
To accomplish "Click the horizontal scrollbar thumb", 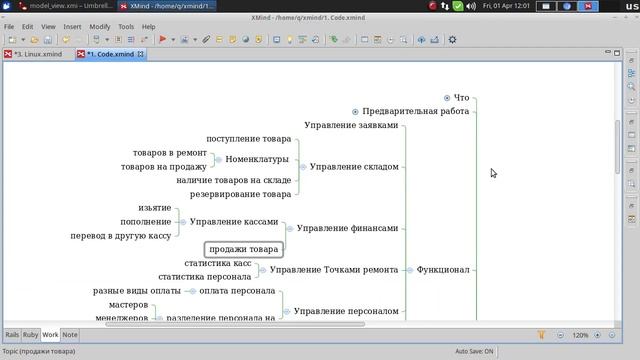I will coord(235,324).
